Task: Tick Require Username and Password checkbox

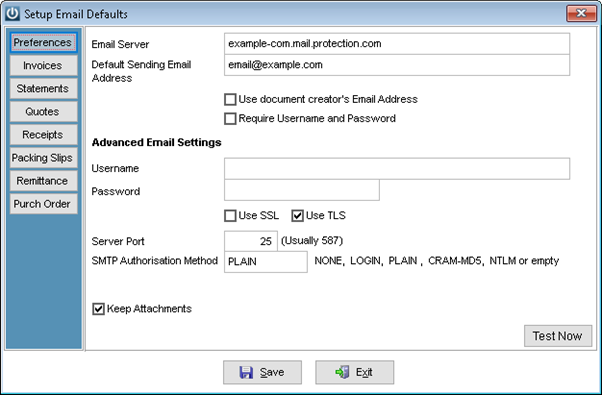Action: (x=230, y=119)
